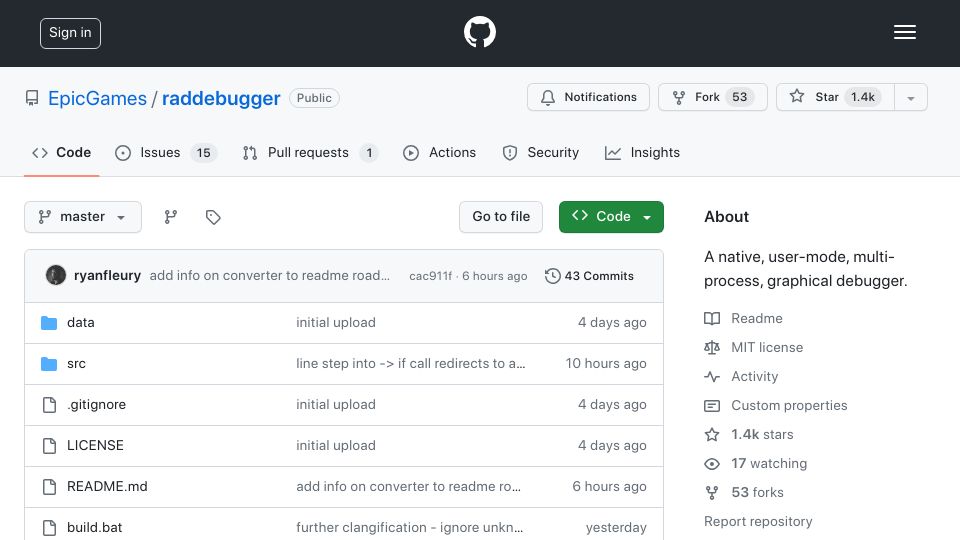View the Insights tab
The height and width of the screenshot is (540, 960).
click(642, 152)
